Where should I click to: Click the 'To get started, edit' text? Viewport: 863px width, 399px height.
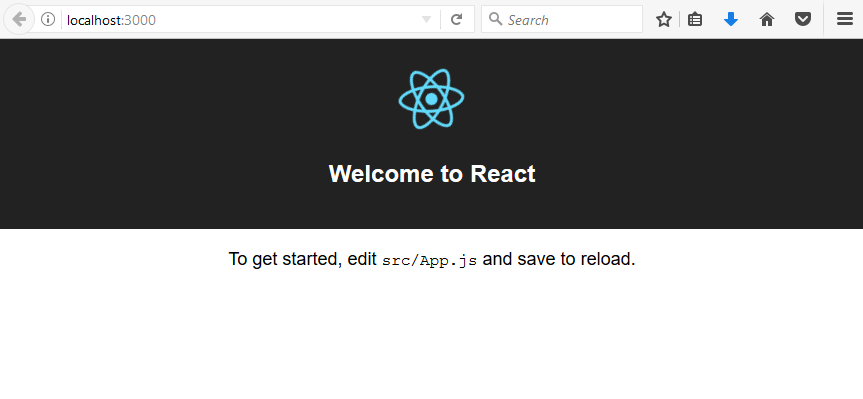coord(302,259)
